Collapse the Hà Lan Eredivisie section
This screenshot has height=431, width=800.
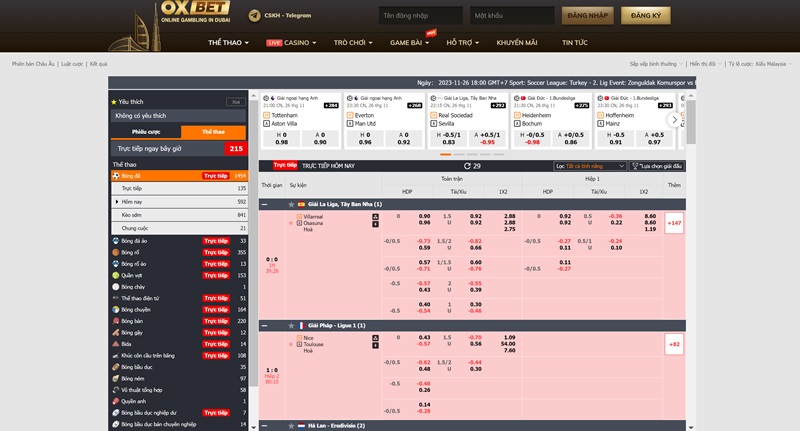click(264, 426)
